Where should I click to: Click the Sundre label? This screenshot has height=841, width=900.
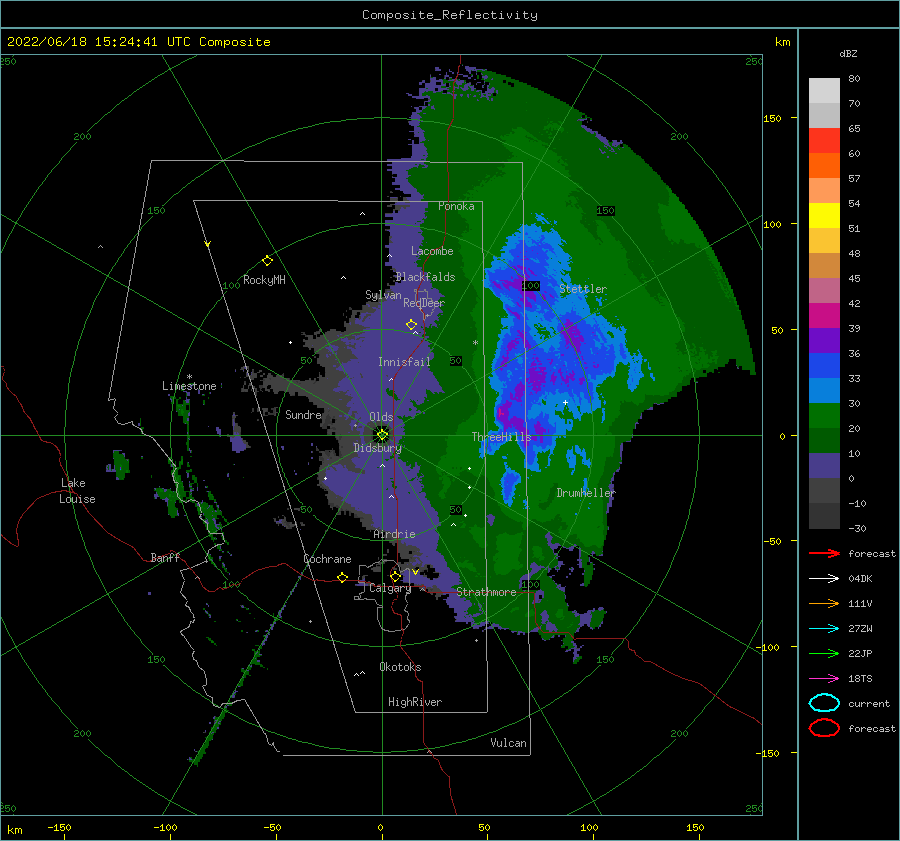coord(304,414)
